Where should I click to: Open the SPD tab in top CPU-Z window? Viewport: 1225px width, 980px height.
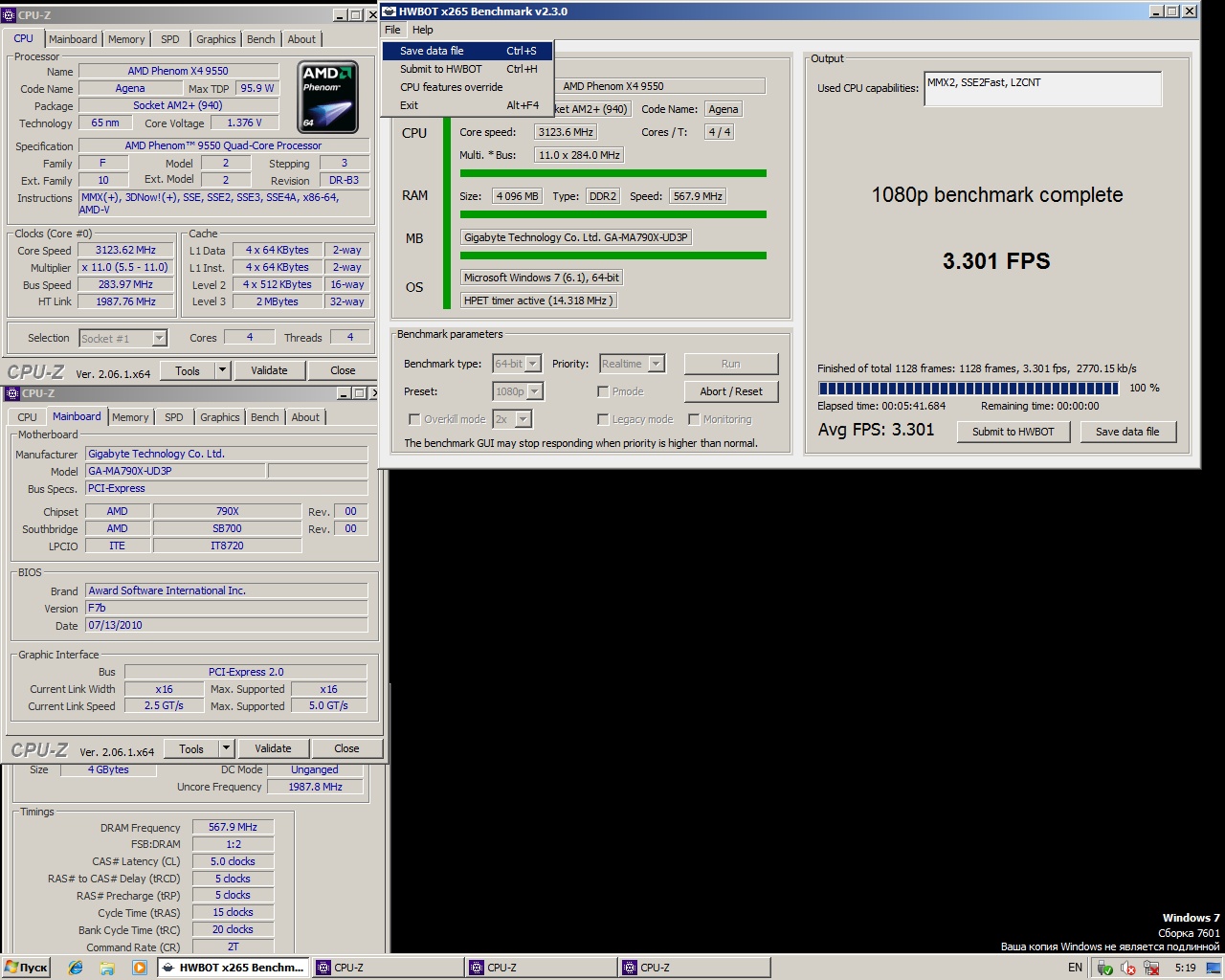[169, 39]
